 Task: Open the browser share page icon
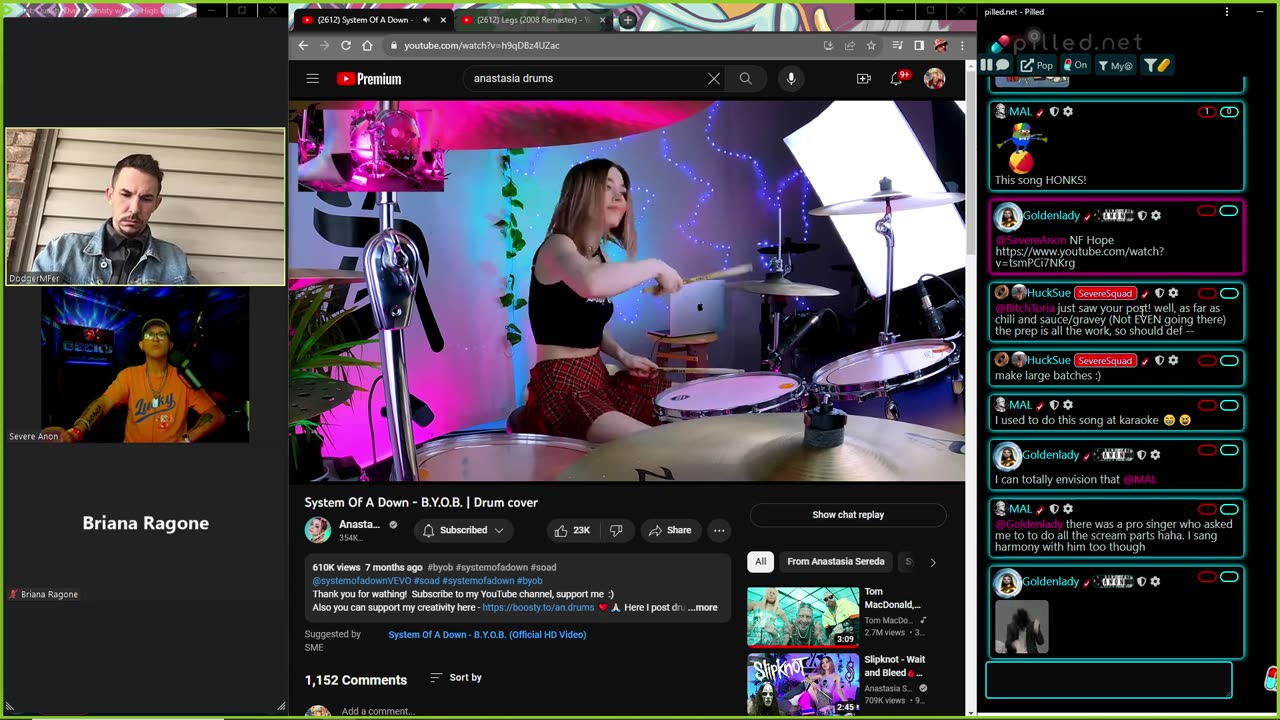pos(850,45)
